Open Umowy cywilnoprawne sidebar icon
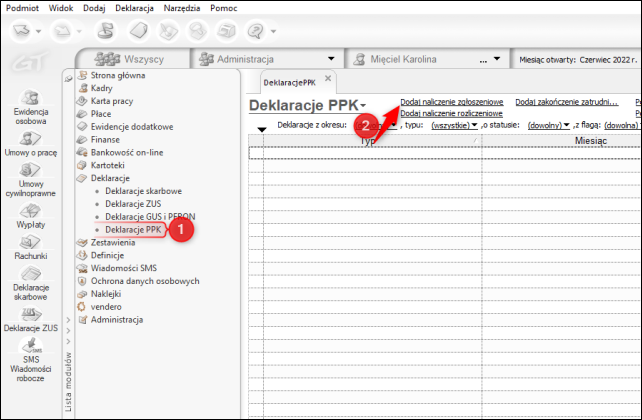This screenshot has width=642, height=420. pos(31,180)
